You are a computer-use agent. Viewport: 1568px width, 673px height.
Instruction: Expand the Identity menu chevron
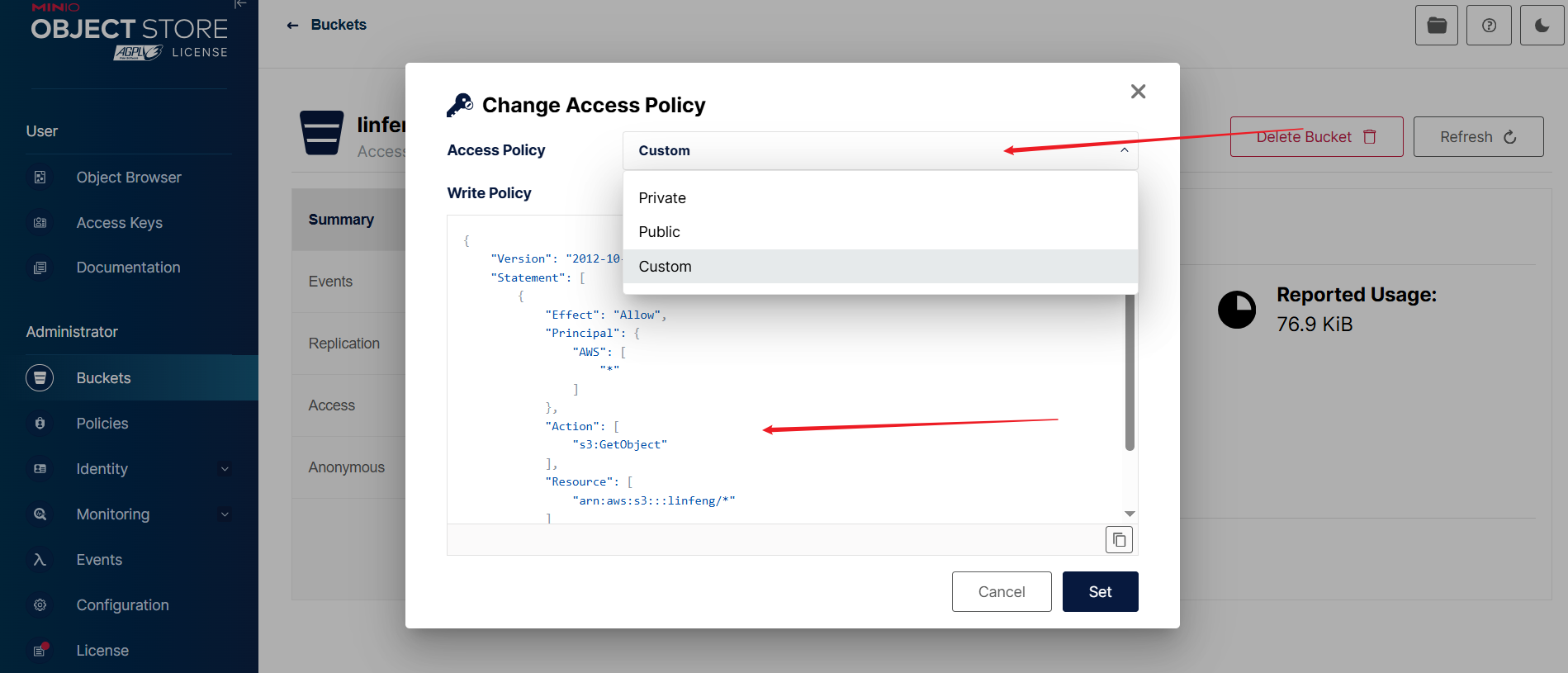click(225, 469)
